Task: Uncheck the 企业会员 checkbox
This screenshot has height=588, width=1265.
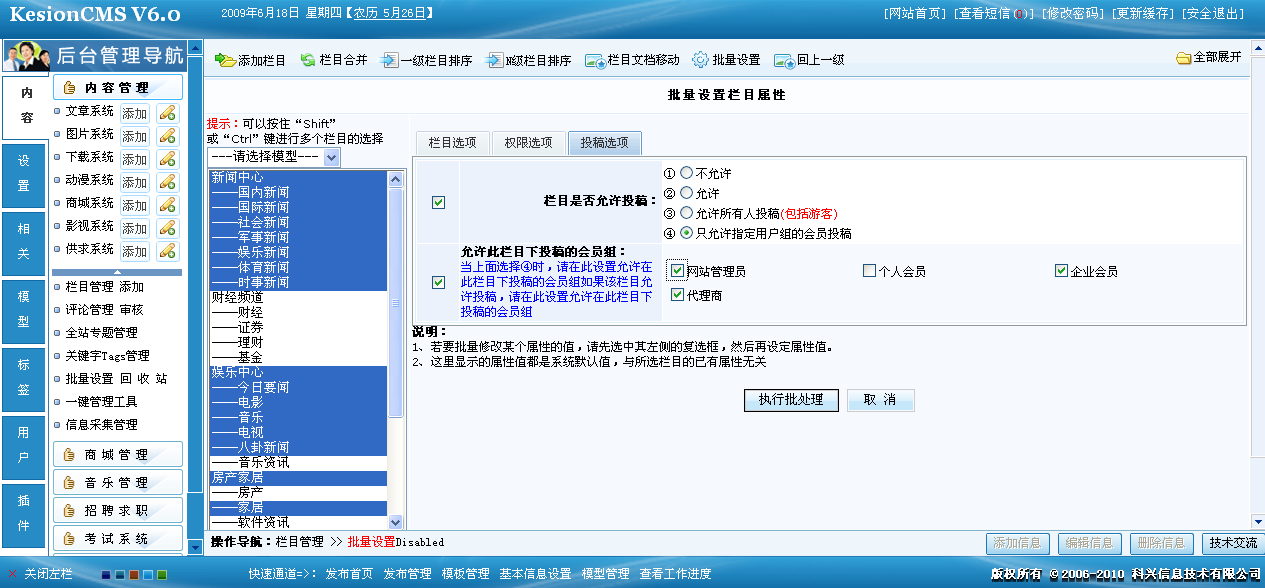Action: pos(1061,271)
